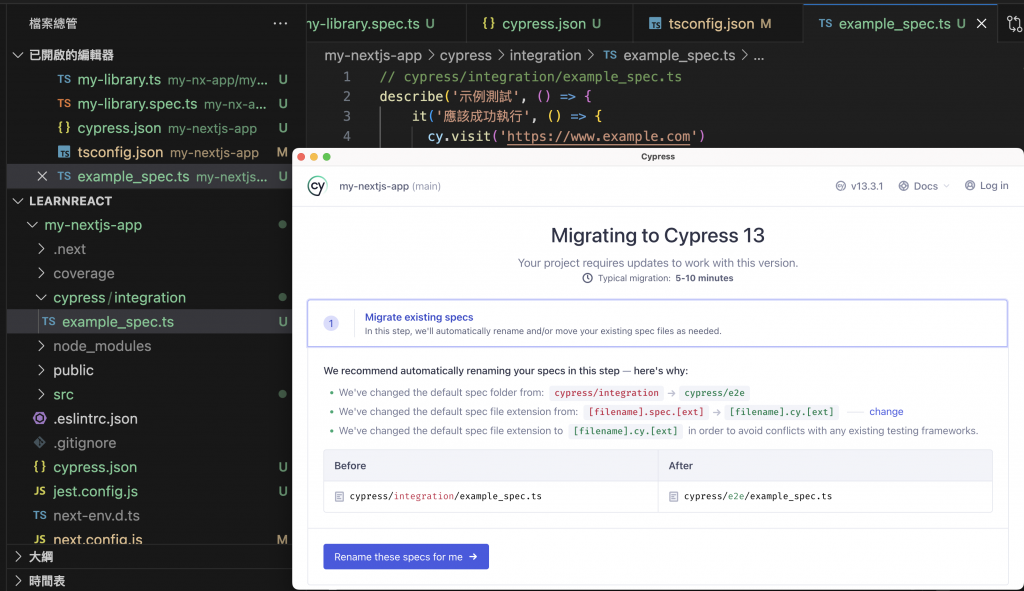Open tsconfig.json in open editors list
Image resolution: width=1024 pixels, height=591 pixels.
[x=150, y=152]
